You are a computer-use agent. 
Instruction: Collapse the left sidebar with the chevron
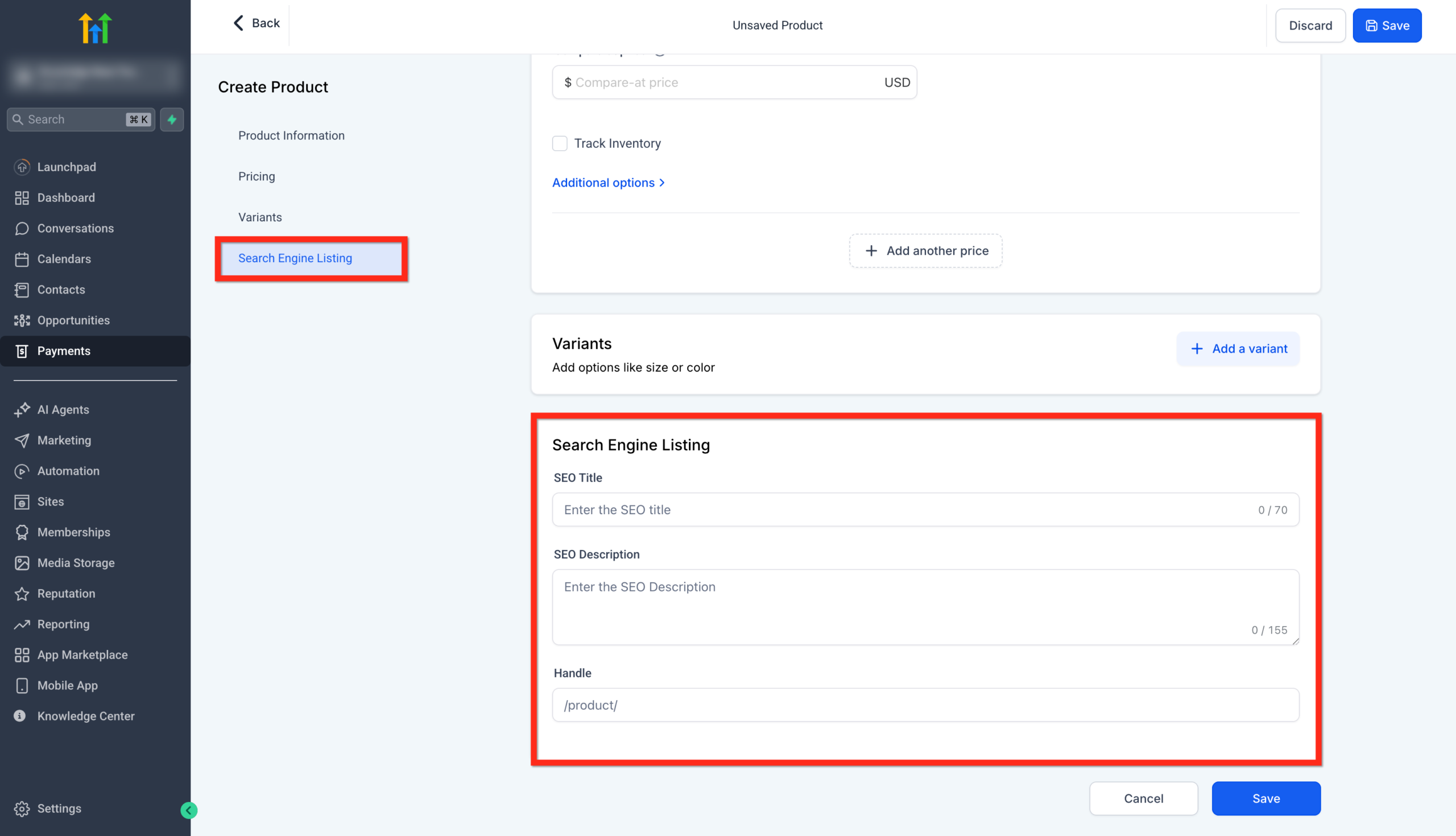pyautogui.click(x=189, y=810)
